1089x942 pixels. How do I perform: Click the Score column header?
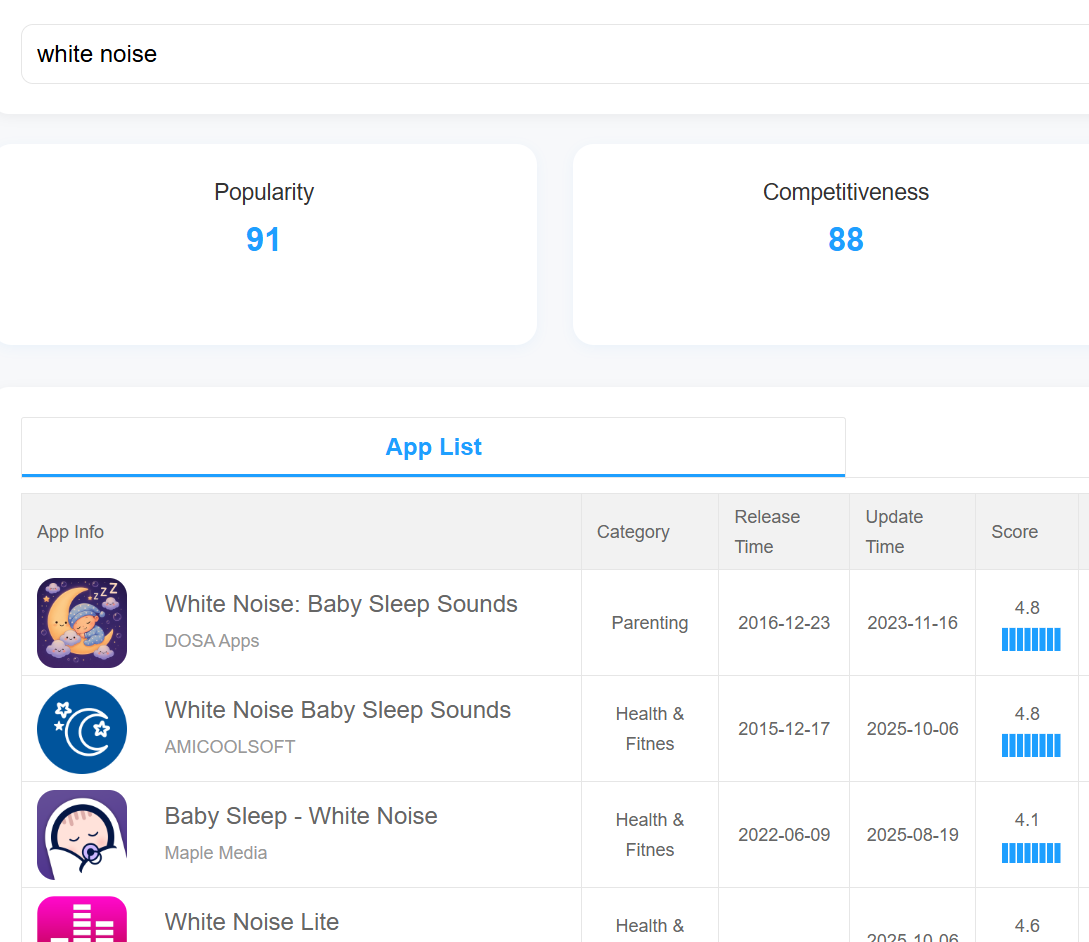click(x=1014, y=532)
